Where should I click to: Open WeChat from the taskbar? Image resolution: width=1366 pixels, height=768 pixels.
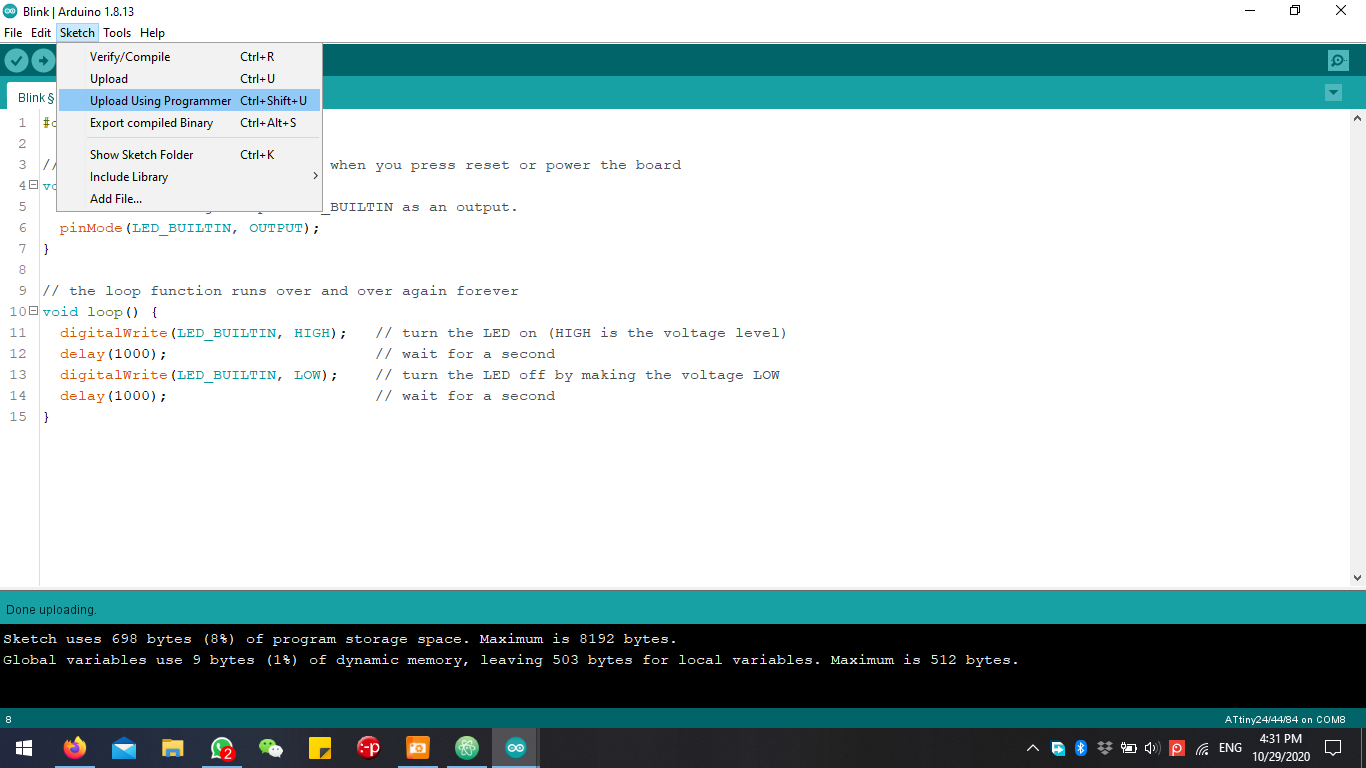pos(271,748)
